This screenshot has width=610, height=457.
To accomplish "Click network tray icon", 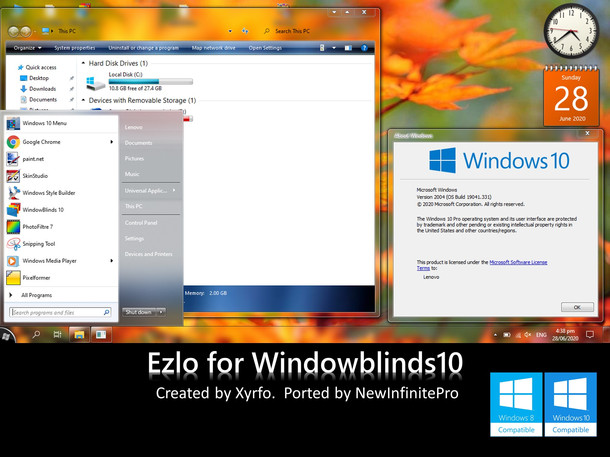I will click(518, 335).
